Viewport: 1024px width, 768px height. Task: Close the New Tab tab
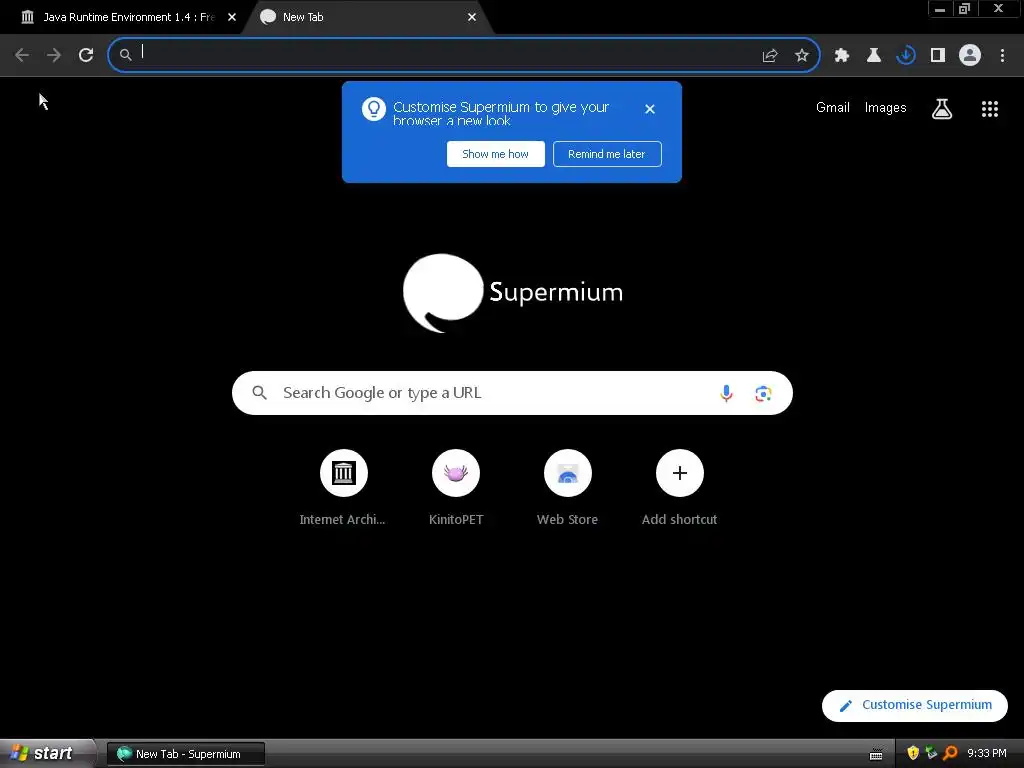click(472, 17)
